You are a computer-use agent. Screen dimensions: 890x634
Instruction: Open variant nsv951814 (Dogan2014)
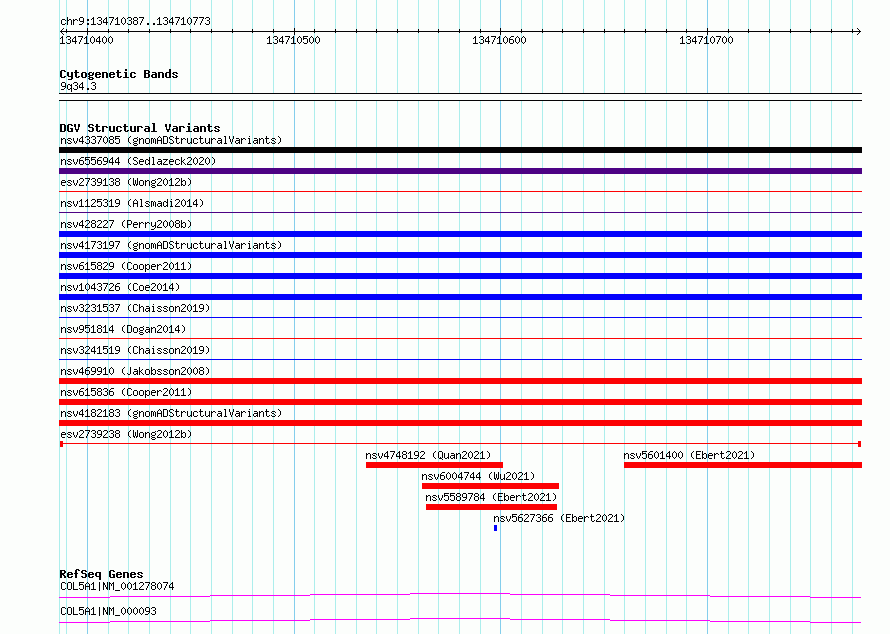[123, 329]
